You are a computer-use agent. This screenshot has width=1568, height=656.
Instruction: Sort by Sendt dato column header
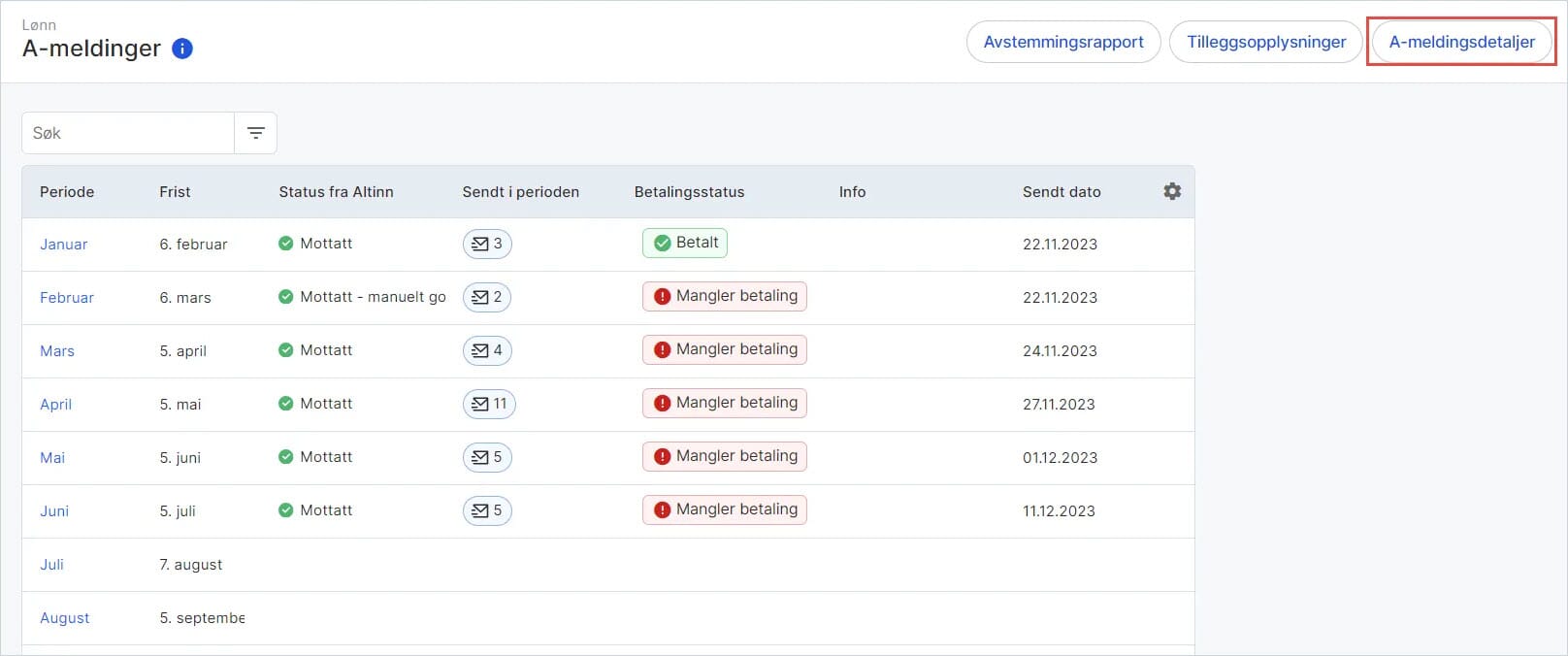(x=1062, y=192)
